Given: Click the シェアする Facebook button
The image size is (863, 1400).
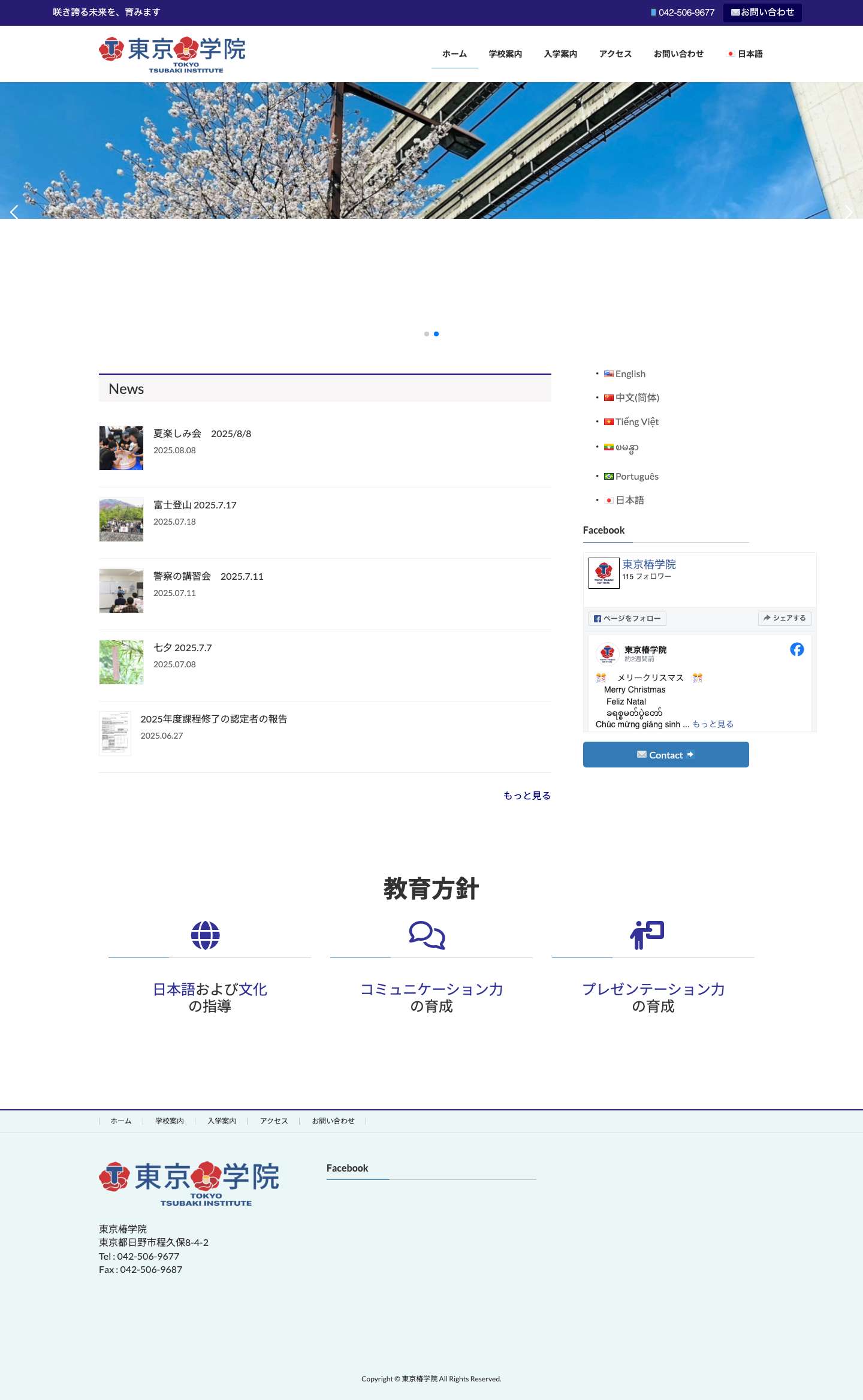Looking at the screenshot, I should 784,618.
